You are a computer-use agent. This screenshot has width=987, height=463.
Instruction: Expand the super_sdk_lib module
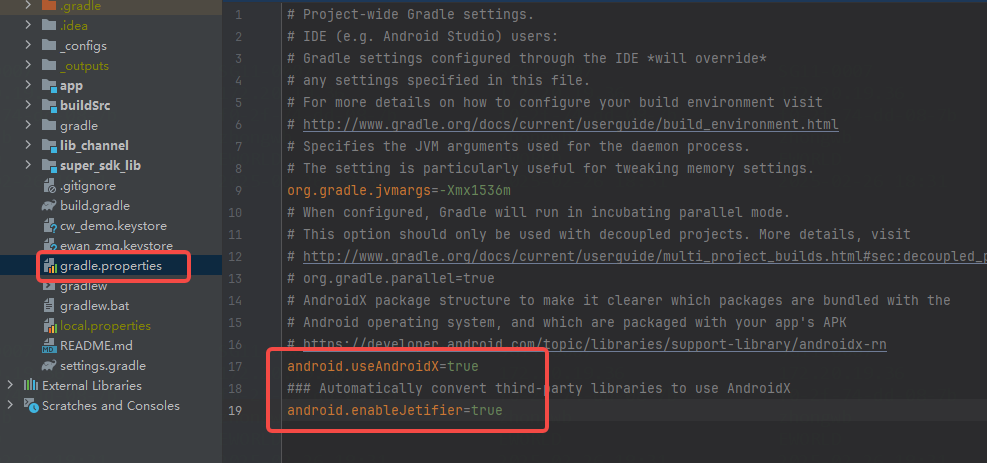[x=28, y=165]
